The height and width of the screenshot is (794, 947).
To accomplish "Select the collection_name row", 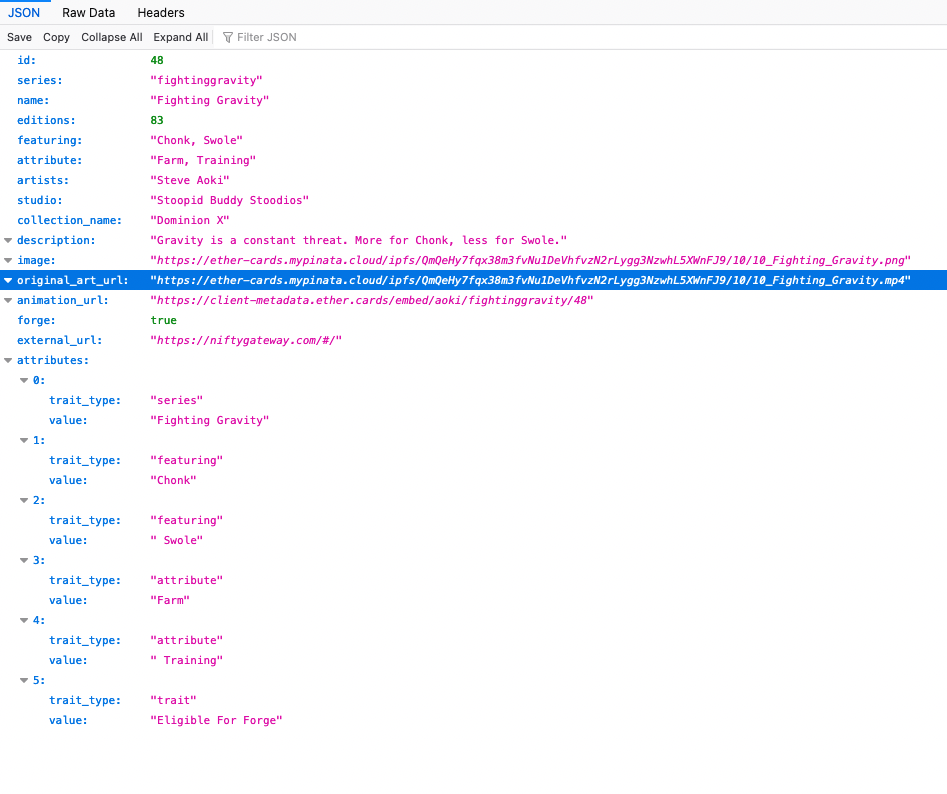I will (x=69, y=220).
